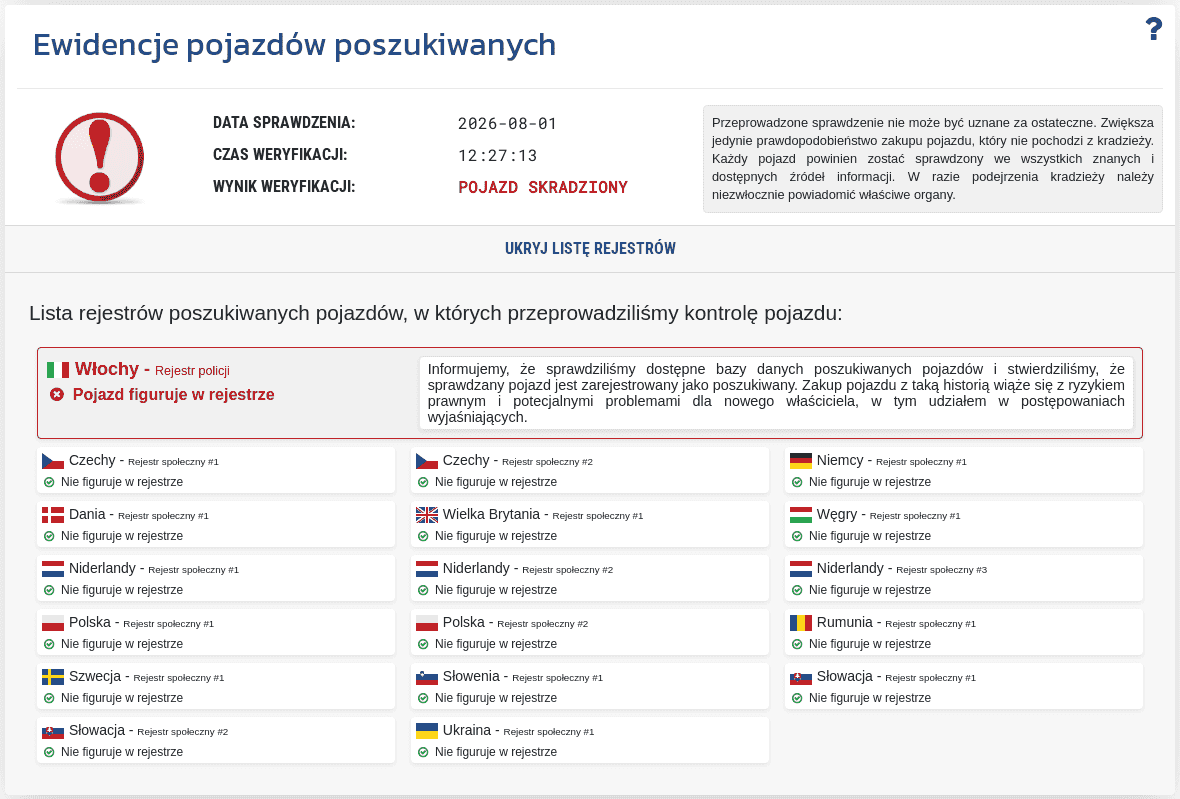Click the Lista rejestrów poszukiwanych pojazdów heading
Screen dimensions: 1180x799
436,313
